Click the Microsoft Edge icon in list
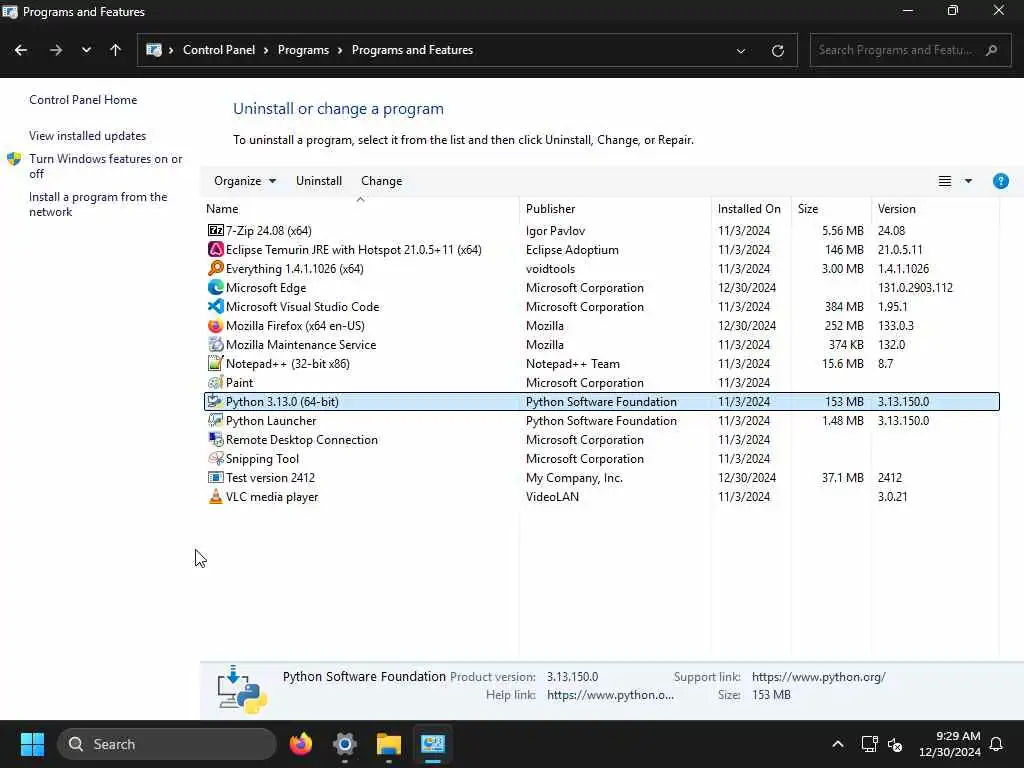1024x768 pixels. [215, 287]
